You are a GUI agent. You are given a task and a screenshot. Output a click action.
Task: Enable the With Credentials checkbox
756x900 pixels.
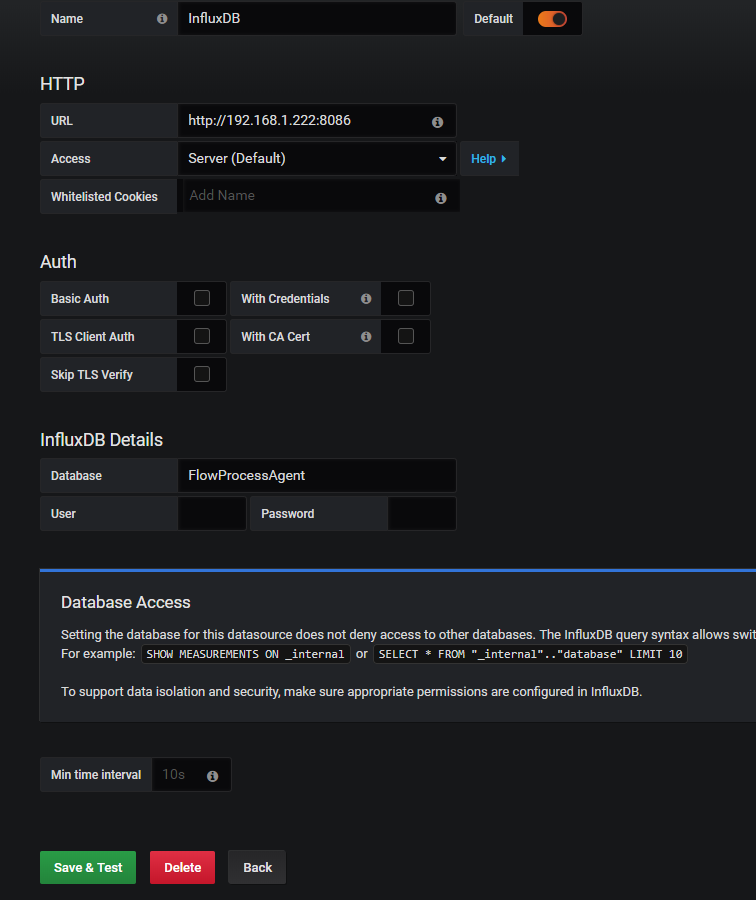[x=406, y=298]
